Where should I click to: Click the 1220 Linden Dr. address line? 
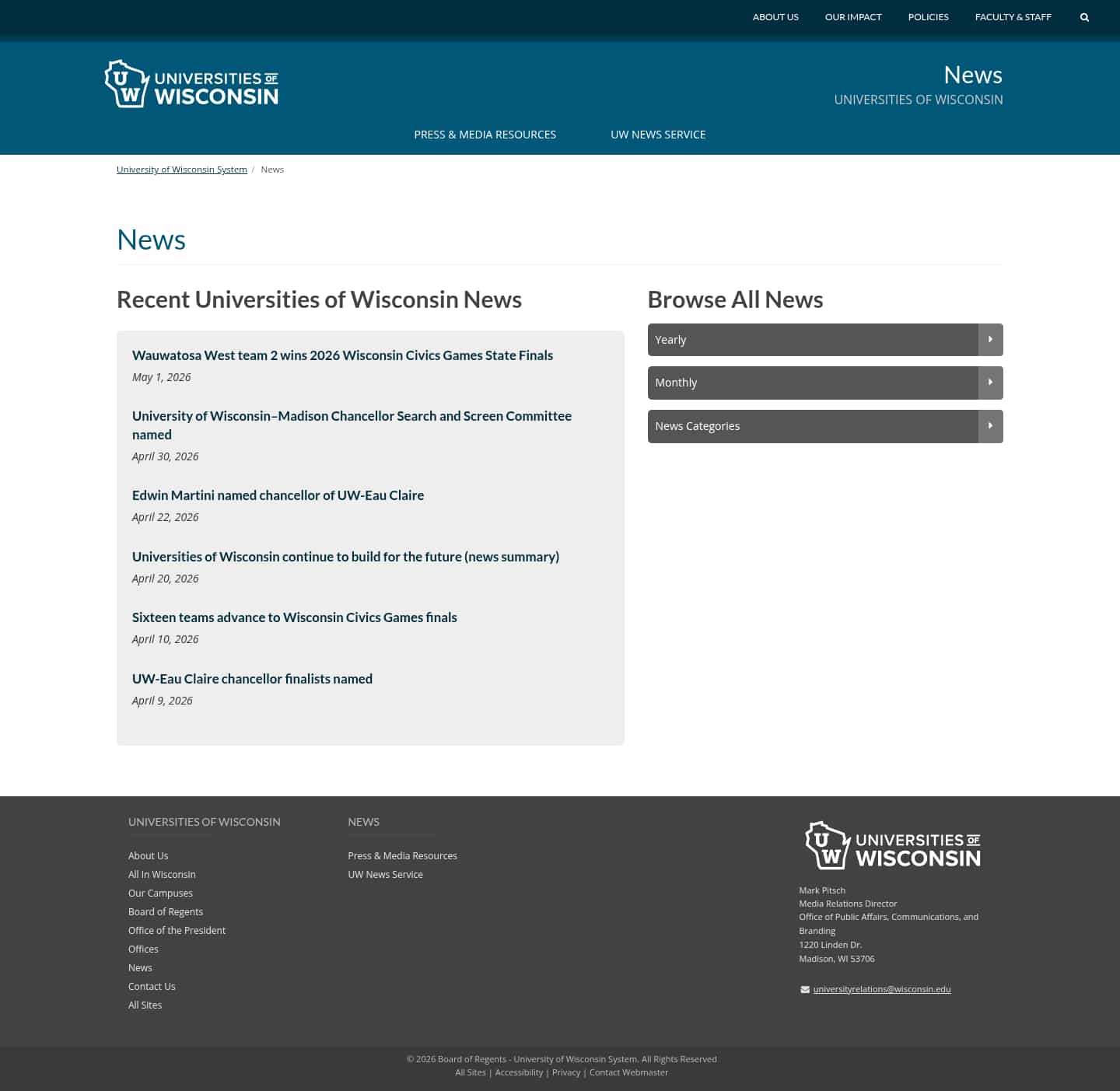coord(830,945)
